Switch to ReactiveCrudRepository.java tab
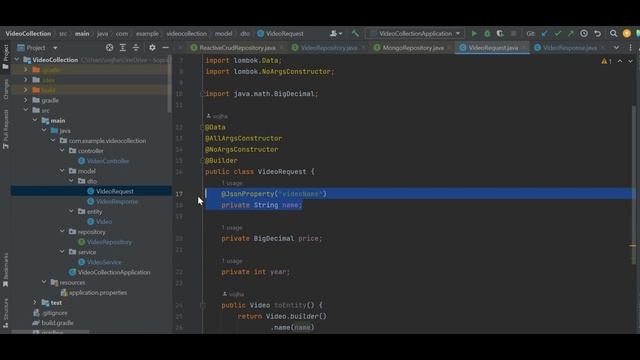This screenshot has height=360, width=640. click(x=237, y=48)
